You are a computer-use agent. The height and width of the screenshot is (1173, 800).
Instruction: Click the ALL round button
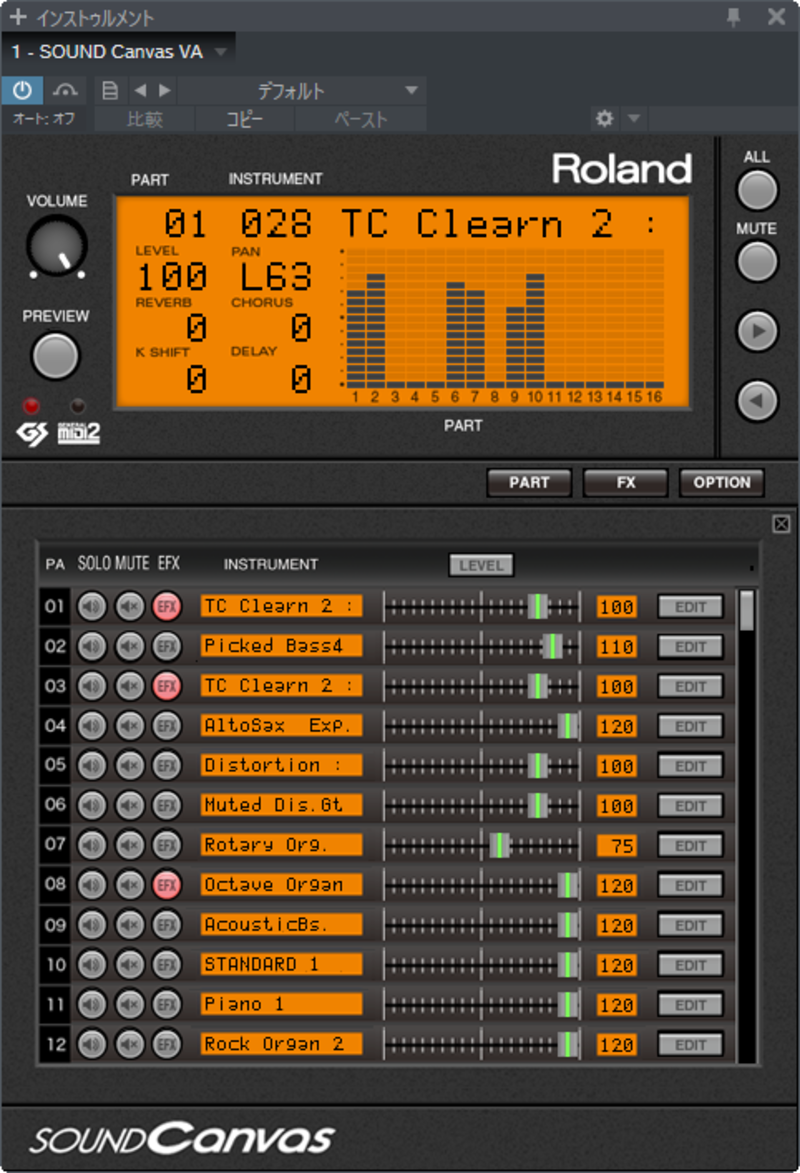[x=757, y=190]
